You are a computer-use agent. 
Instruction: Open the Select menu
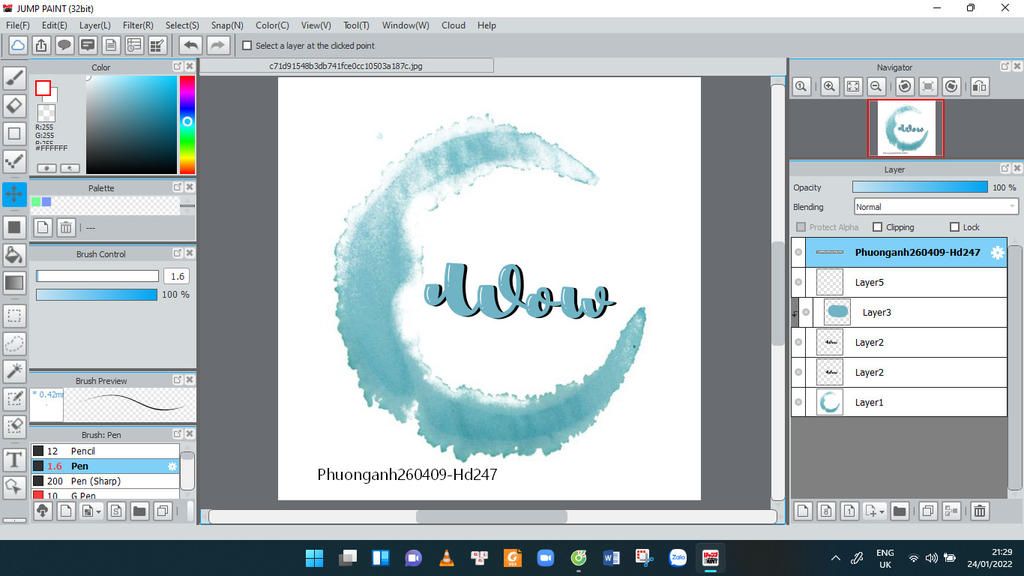182,25
